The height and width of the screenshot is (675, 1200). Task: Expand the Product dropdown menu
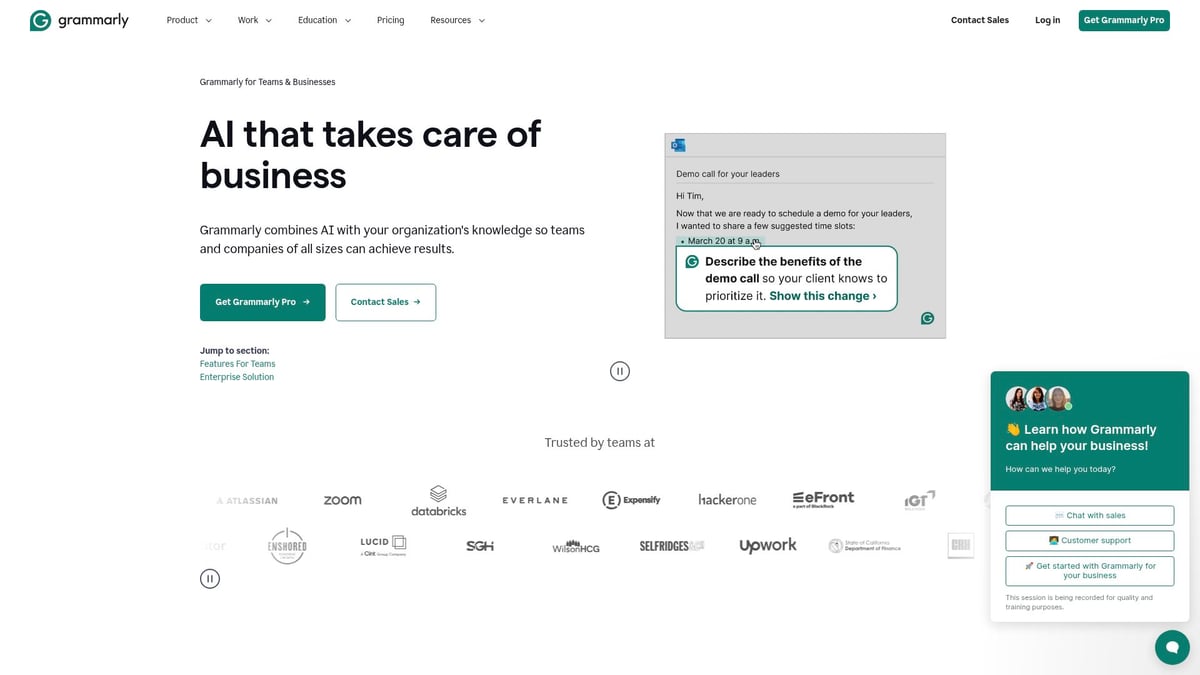[188, 19]
